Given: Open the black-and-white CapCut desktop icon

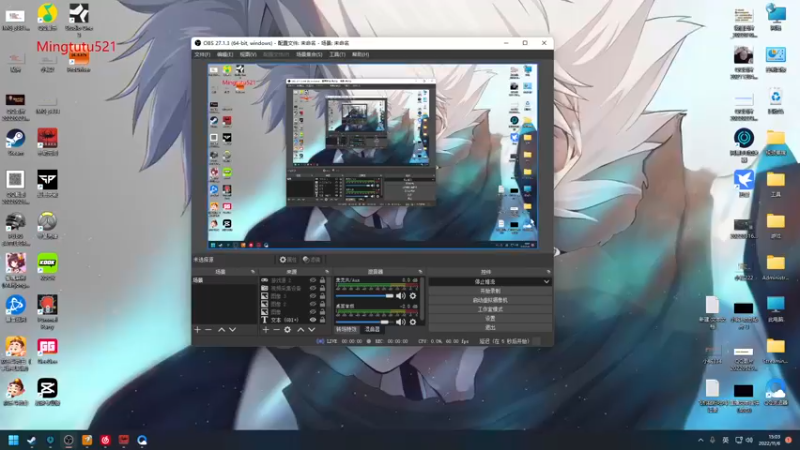Looking at the screenshot, I should click(x=47, y=392).
